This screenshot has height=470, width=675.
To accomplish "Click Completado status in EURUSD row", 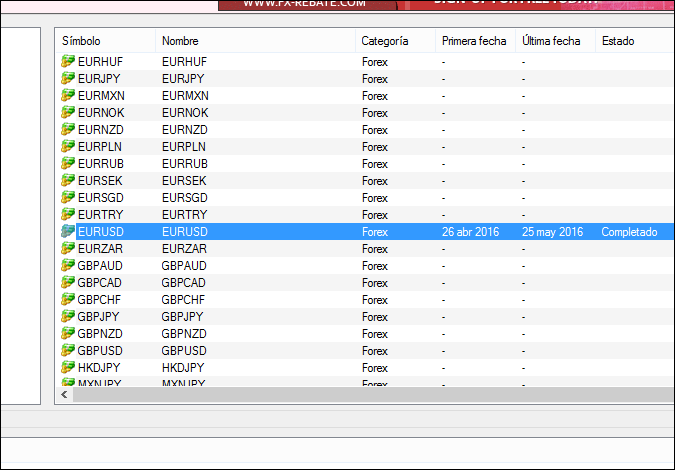I will 629,232.
